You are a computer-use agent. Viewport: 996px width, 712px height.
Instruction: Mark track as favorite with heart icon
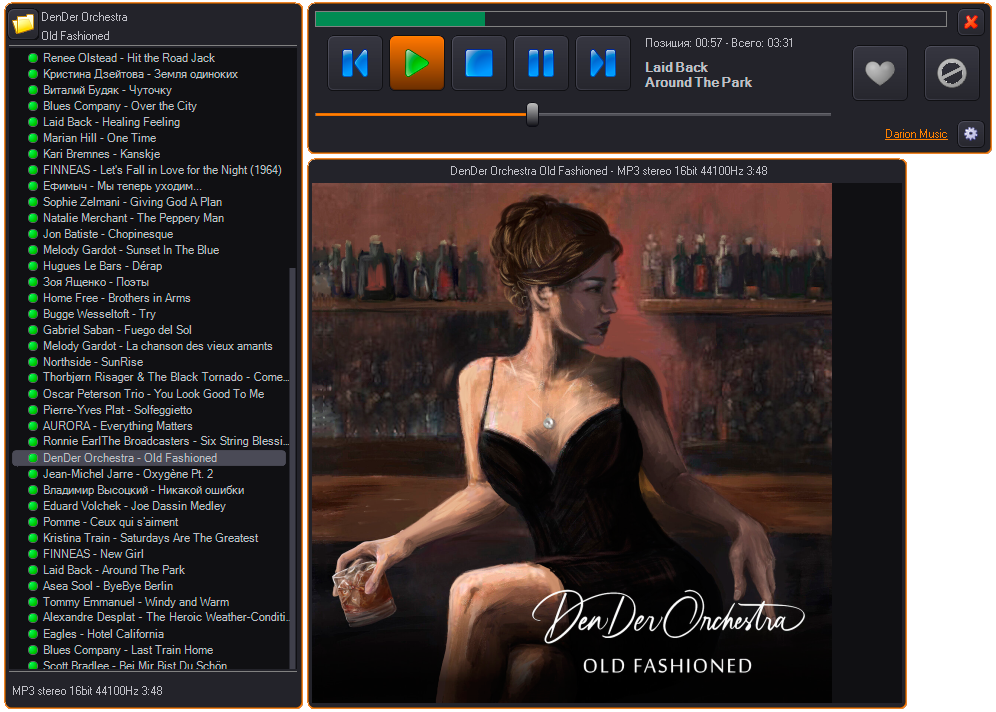tap(880, 73)
